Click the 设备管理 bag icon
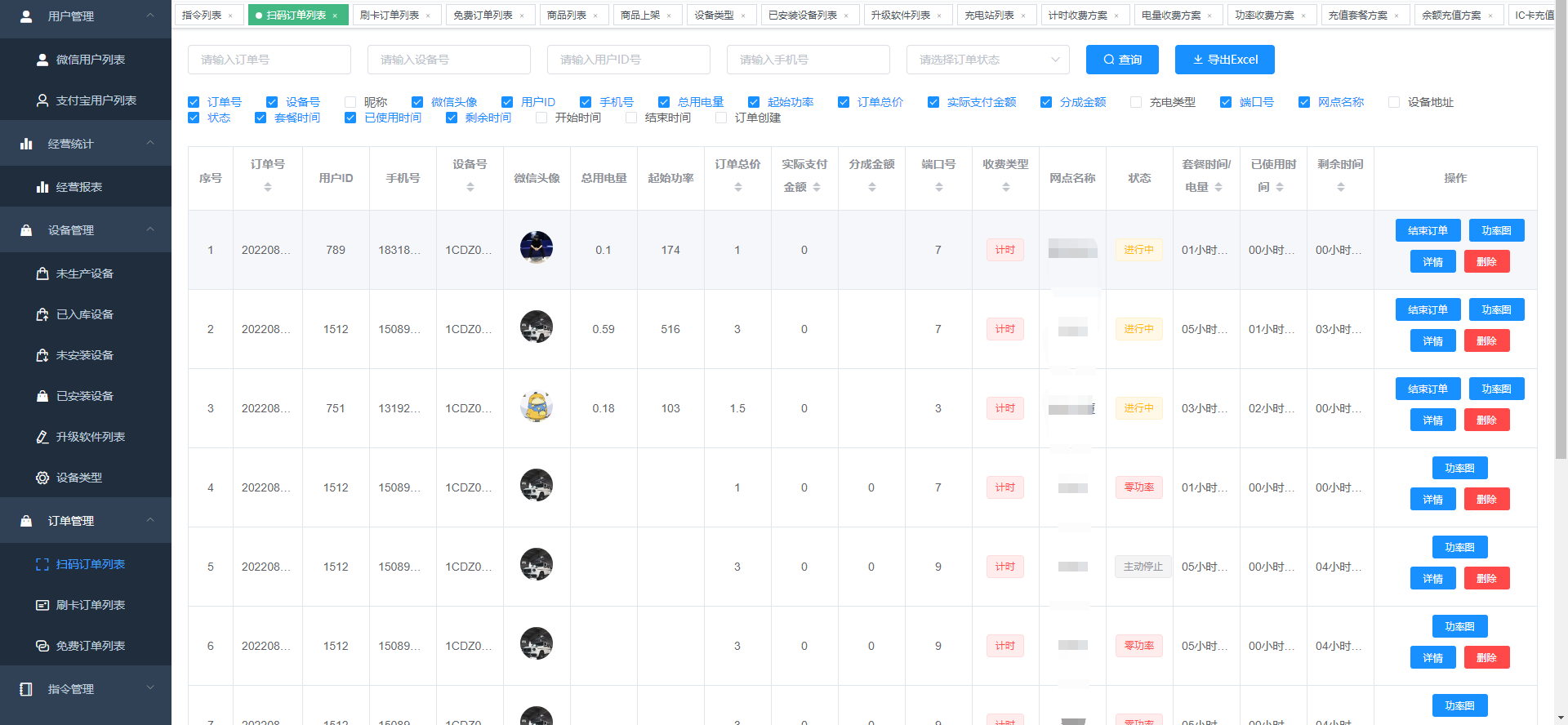Viewport: 1568px width, 725px height. coord(26,230)
